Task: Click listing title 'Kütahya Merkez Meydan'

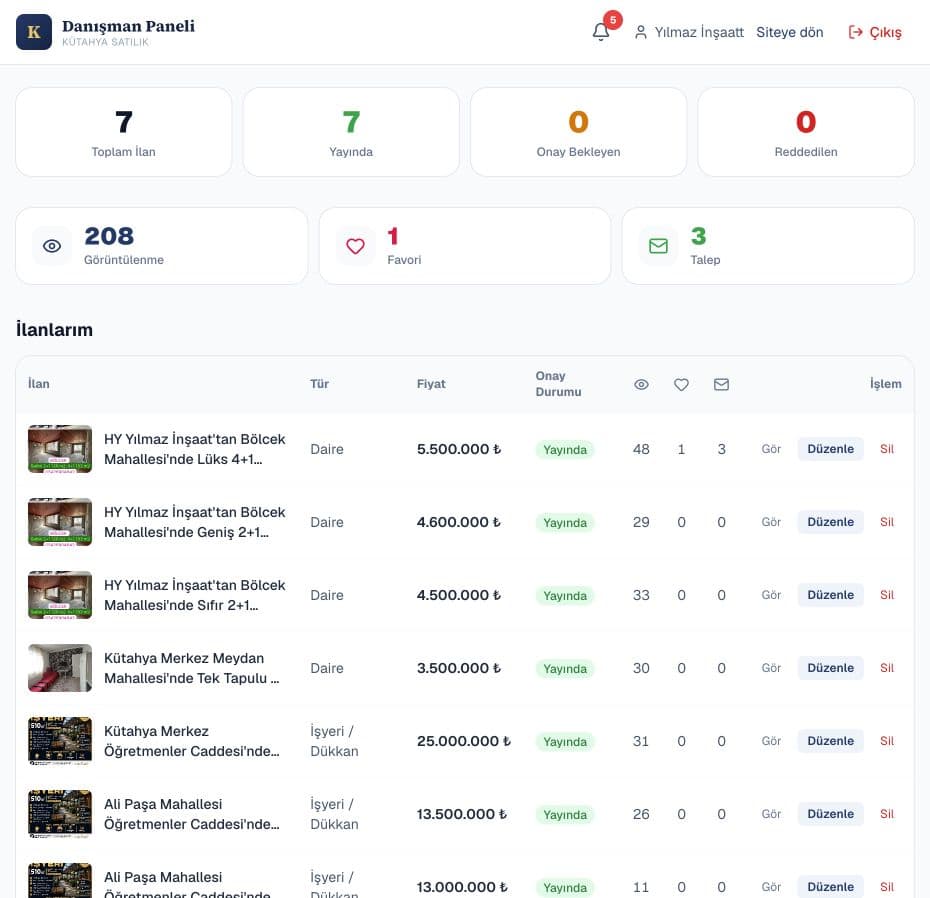Action: click(x=184, y=658)
